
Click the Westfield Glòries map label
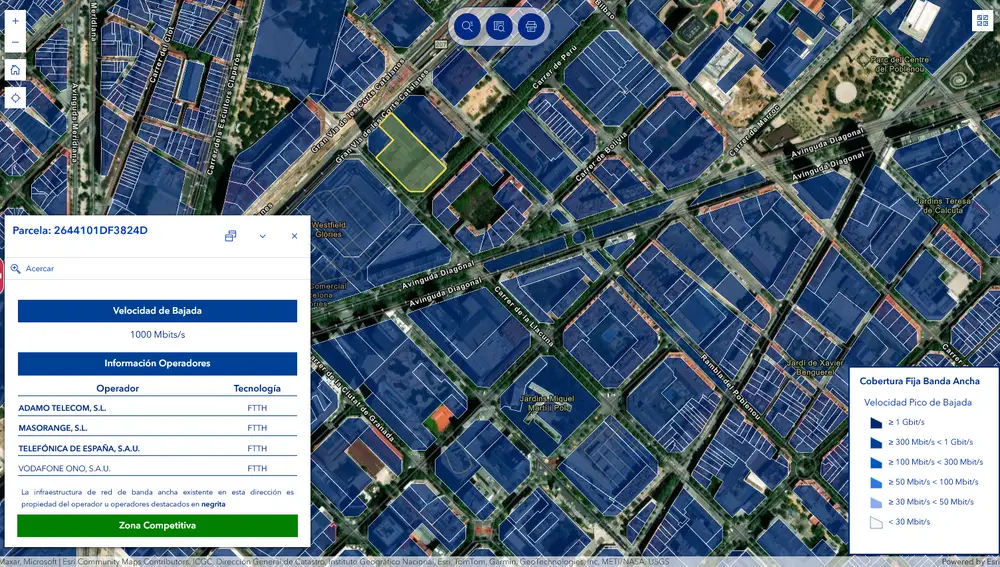[x=328, y=230]
